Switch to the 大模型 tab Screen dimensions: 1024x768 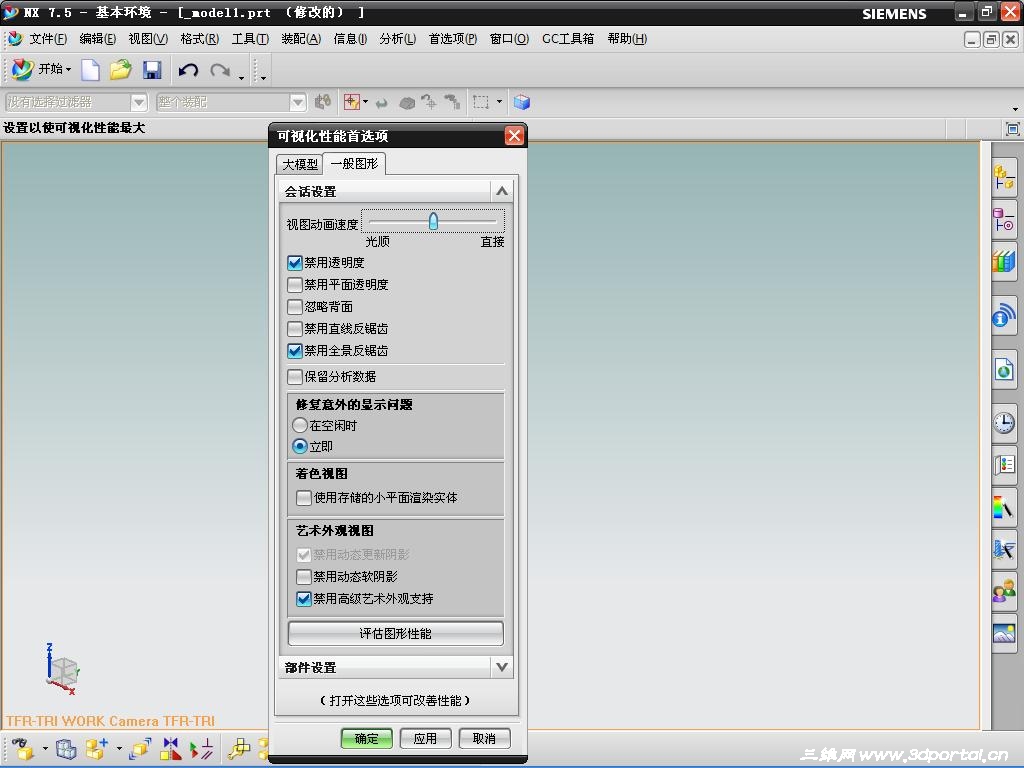click(x=300, y=164)
